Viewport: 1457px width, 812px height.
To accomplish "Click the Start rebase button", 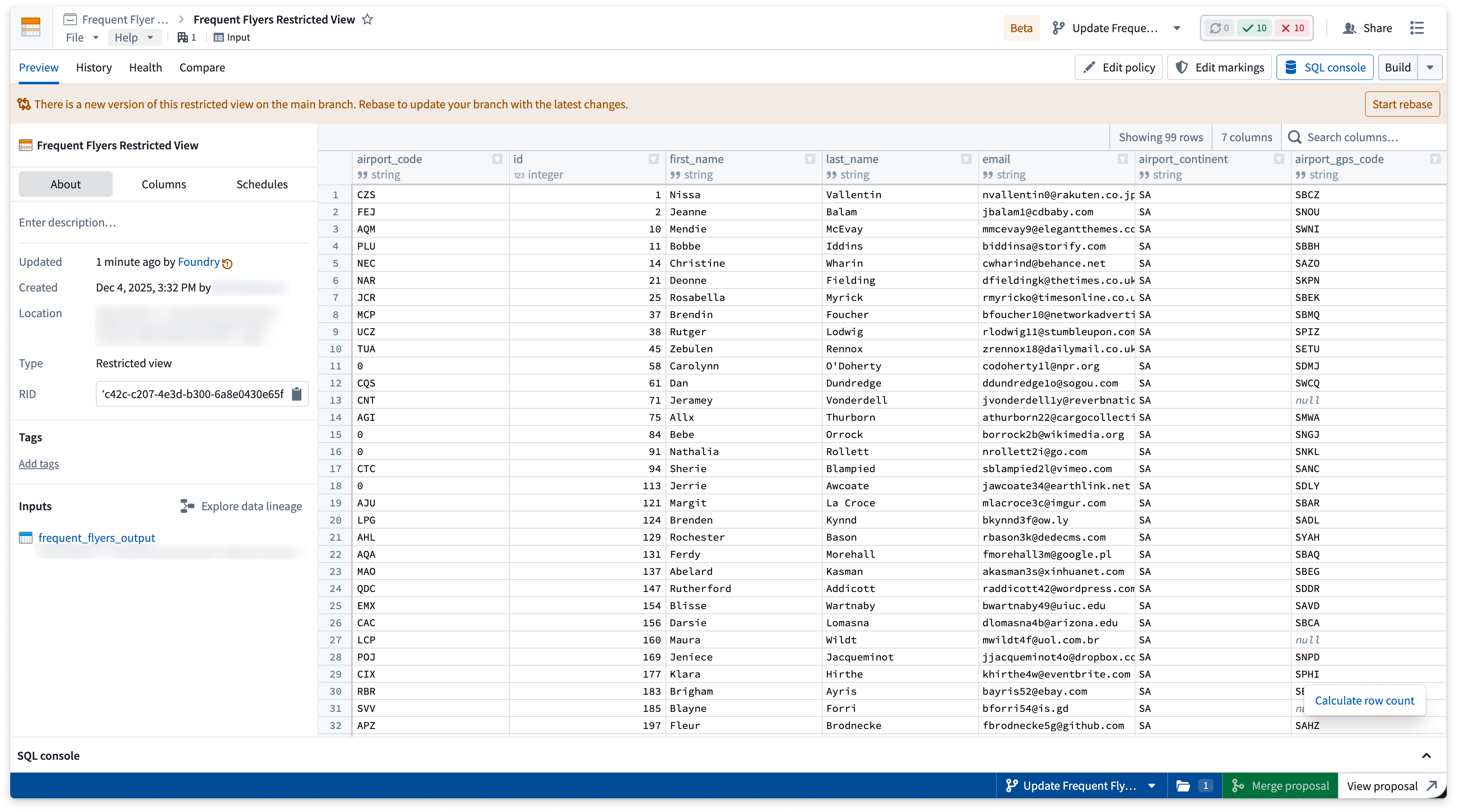I will [x=1402, y=104].
